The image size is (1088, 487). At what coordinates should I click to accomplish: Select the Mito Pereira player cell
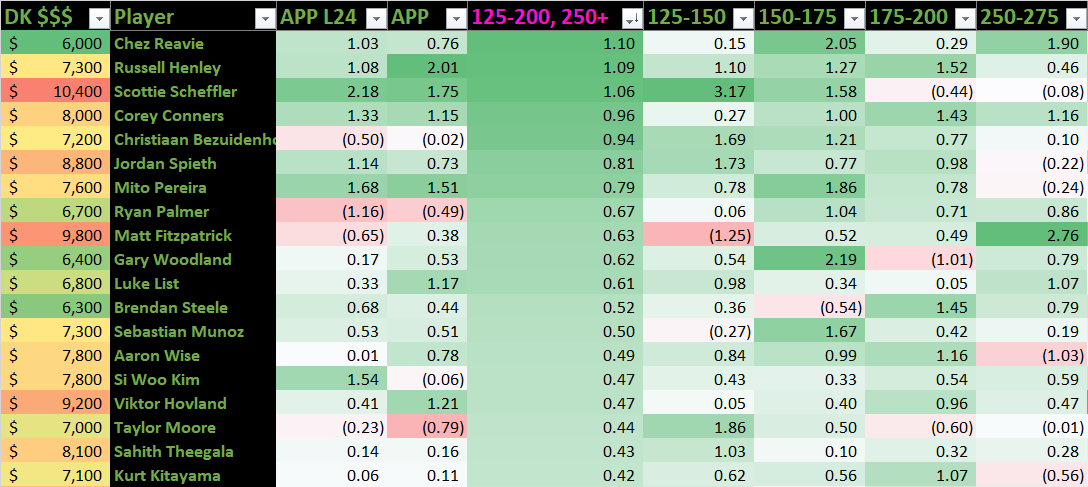(x=193, y=187)
